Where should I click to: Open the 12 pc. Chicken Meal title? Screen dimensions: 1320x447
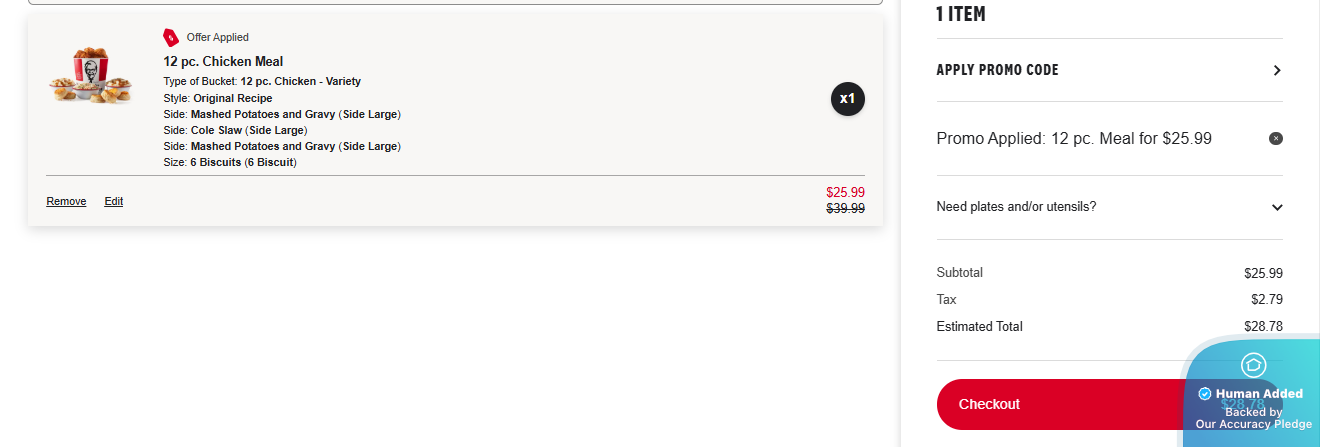coord(223,62)
